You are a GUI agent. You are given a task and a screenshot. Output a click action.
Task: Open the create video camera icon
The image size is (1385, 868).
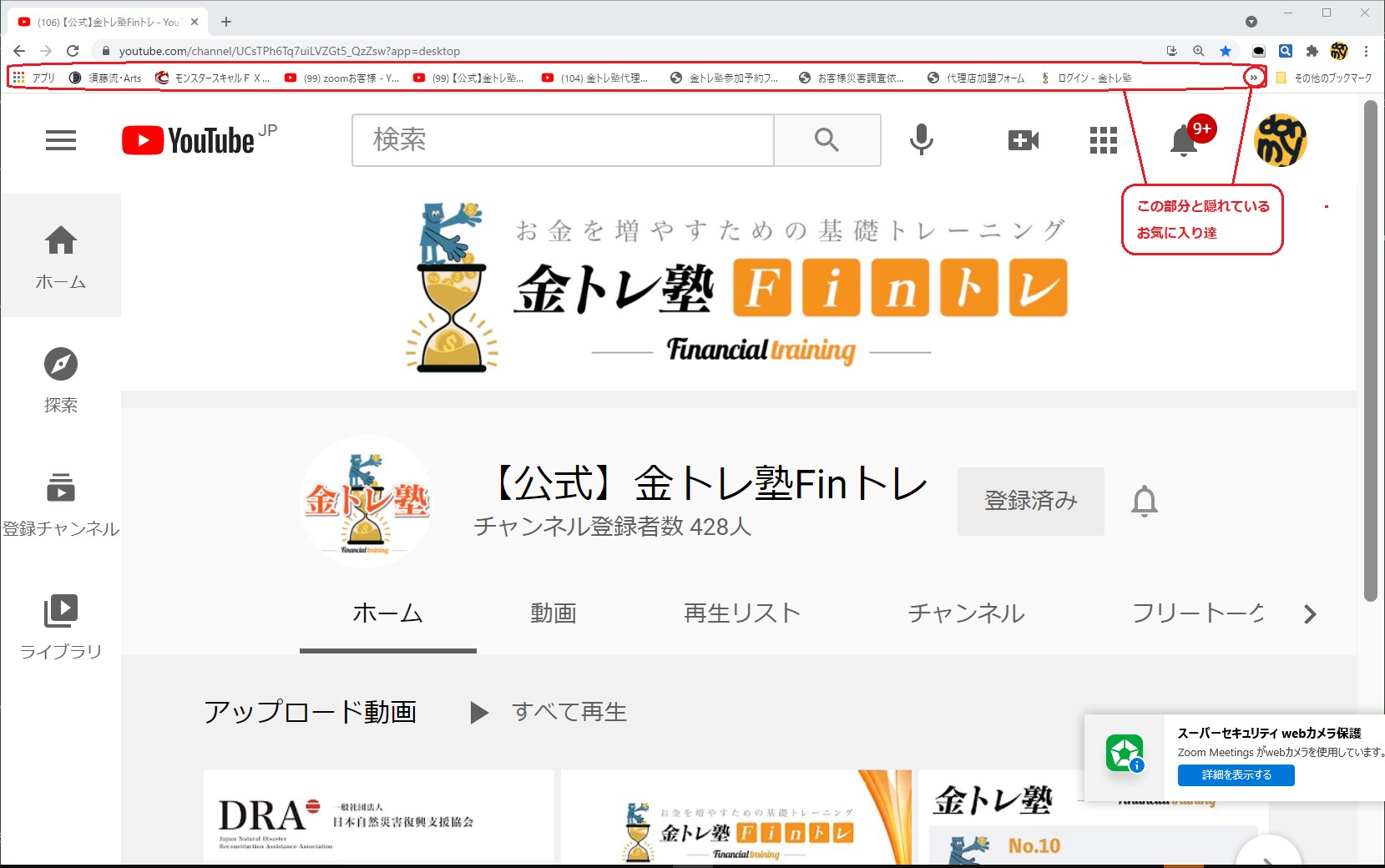coord(1023,140)
